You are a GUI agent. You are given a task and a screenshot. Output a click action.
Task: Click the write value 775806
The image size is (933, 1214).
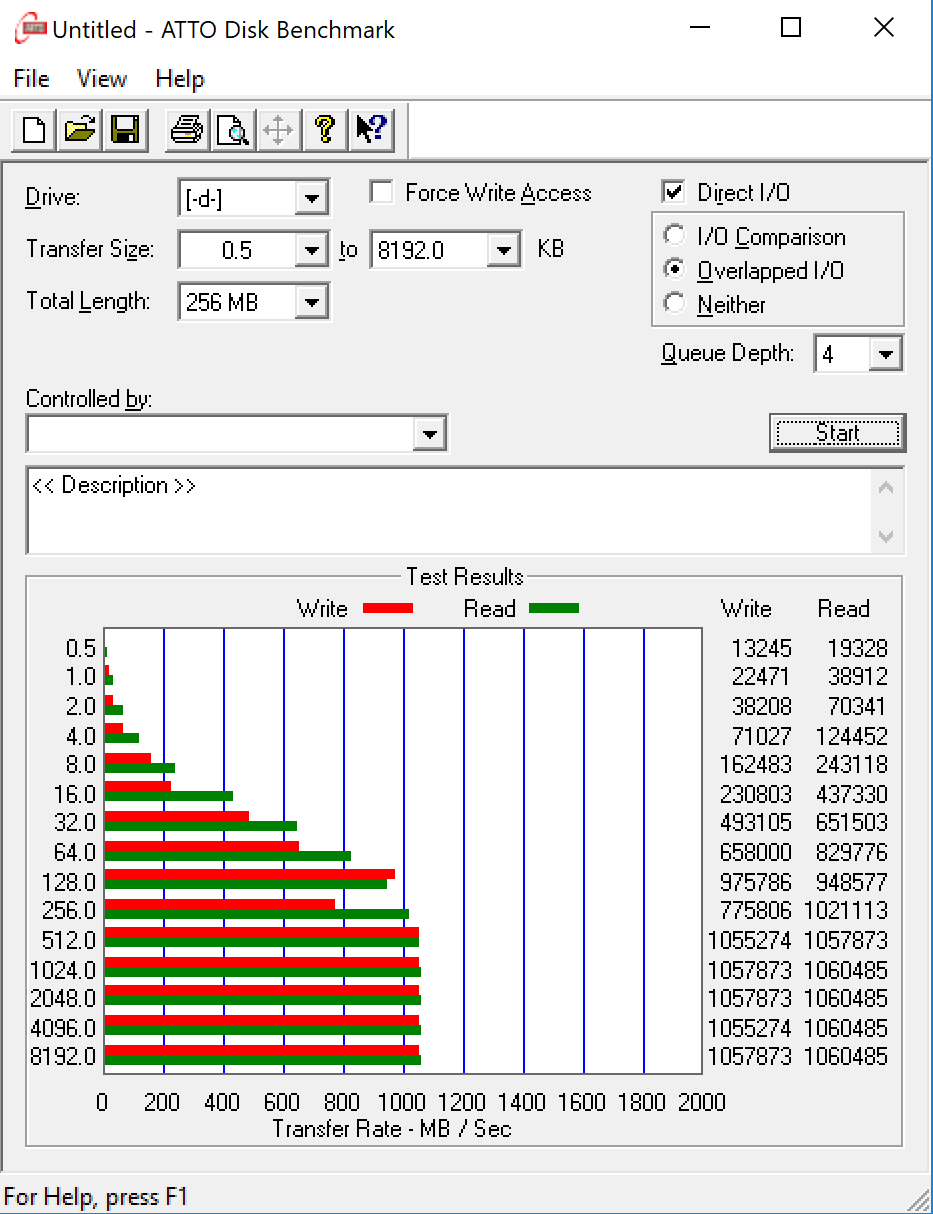point(755,911)
